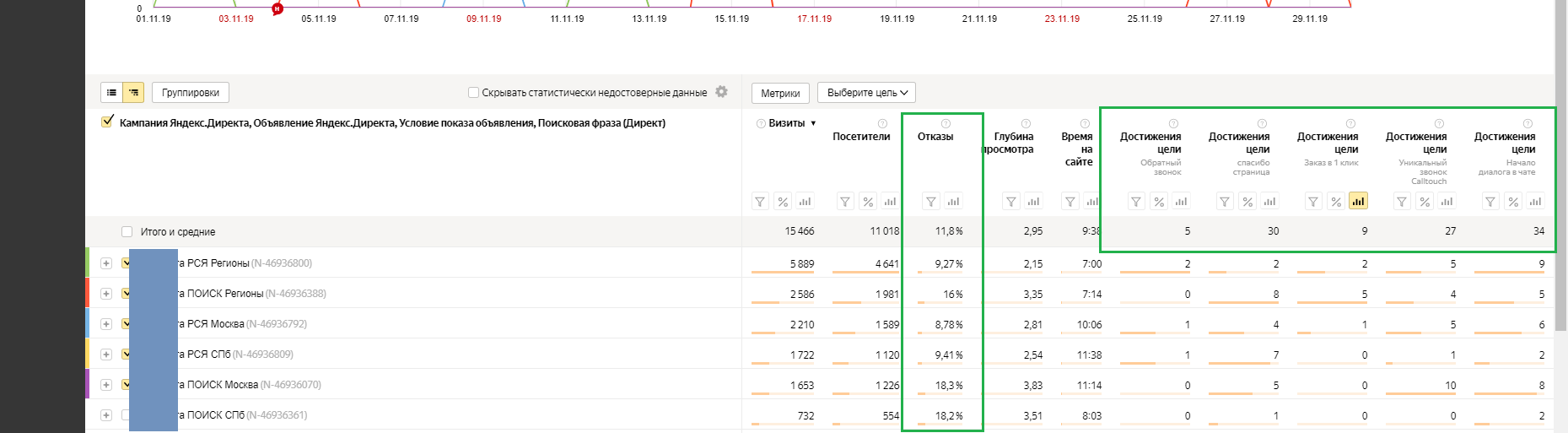Plot the Визиты column on chart
The height and width of the screenshot is (433, 1568).
tap(806, 201)
